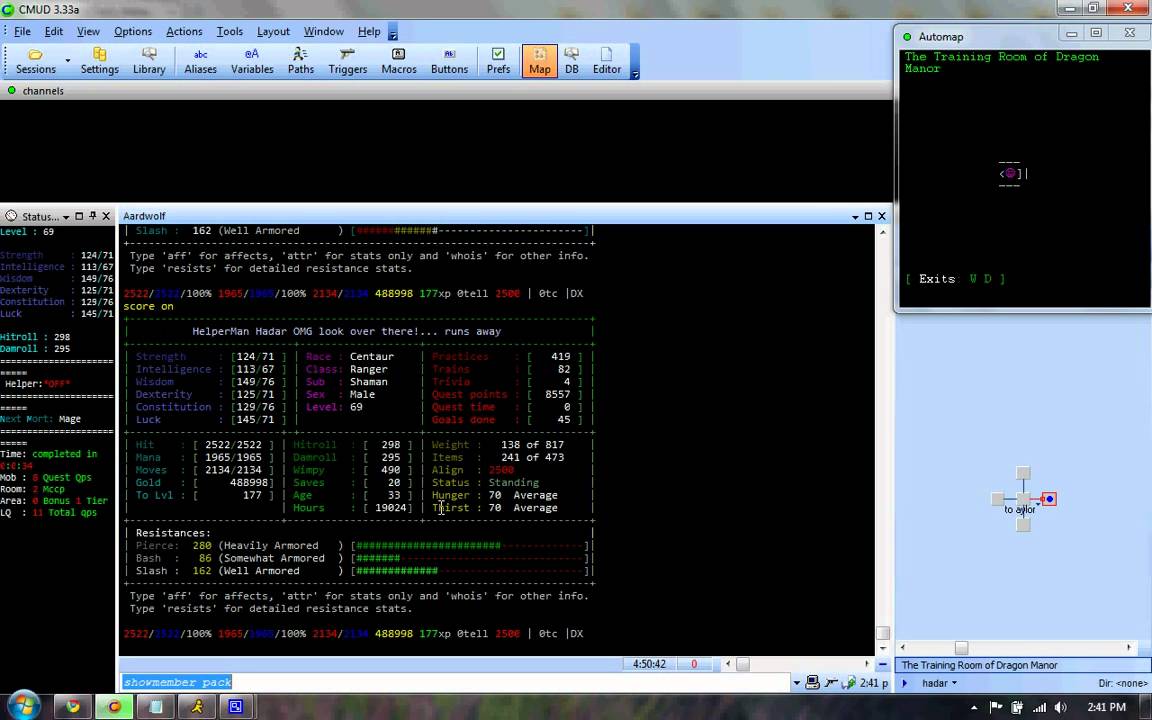Click the Windows Start button

(x=24, y=706)
